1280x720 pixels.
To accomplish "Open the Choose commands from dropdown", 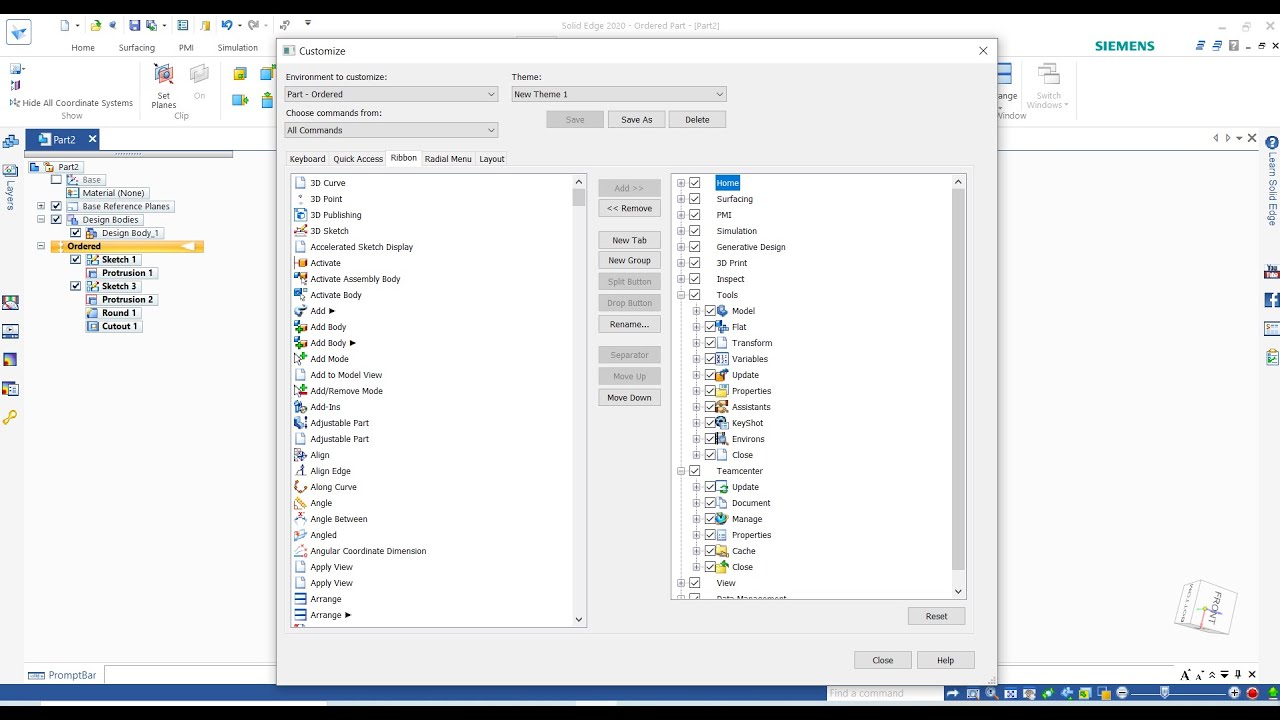I will pos(391,130).
